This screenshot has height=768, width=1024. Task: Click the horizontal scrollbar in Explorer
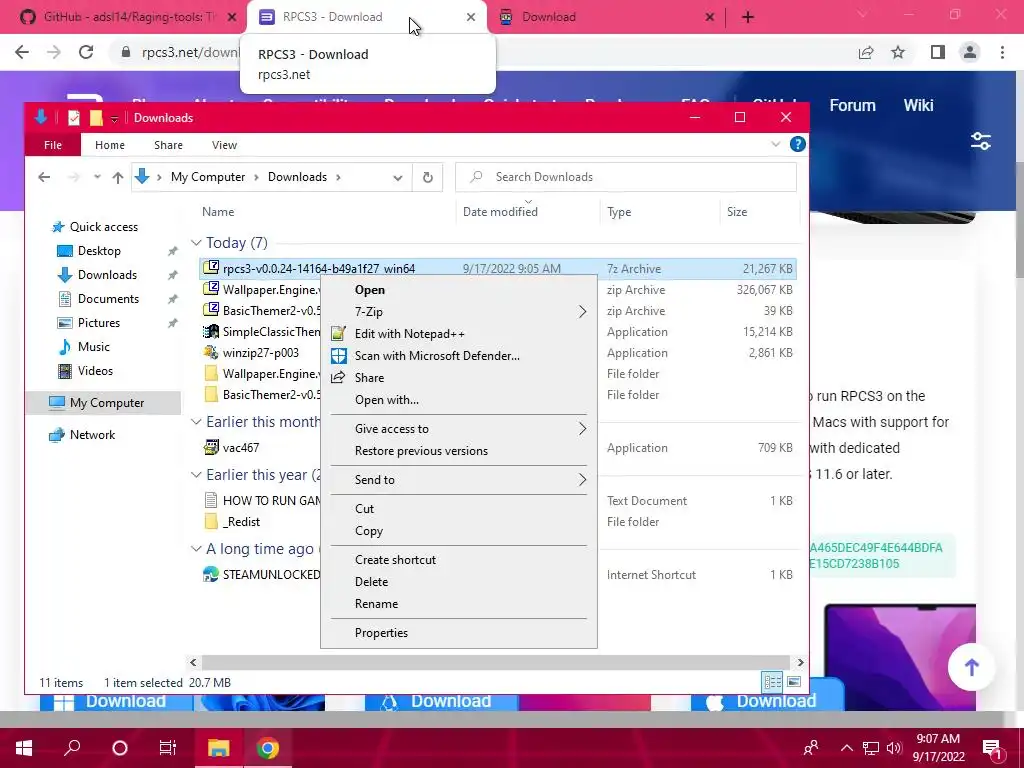coord(496,662)
